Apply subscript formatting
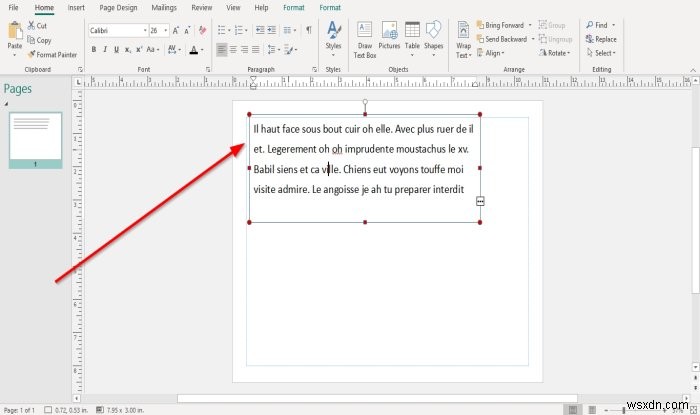This screenshot has width=700, height=415. [128, 50]
